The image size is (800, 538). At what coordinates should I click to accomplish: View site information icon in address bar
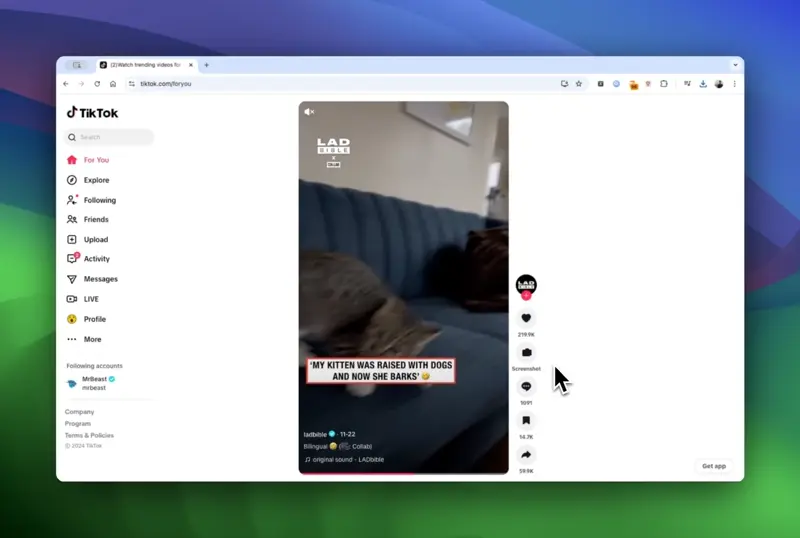[132, 84]
